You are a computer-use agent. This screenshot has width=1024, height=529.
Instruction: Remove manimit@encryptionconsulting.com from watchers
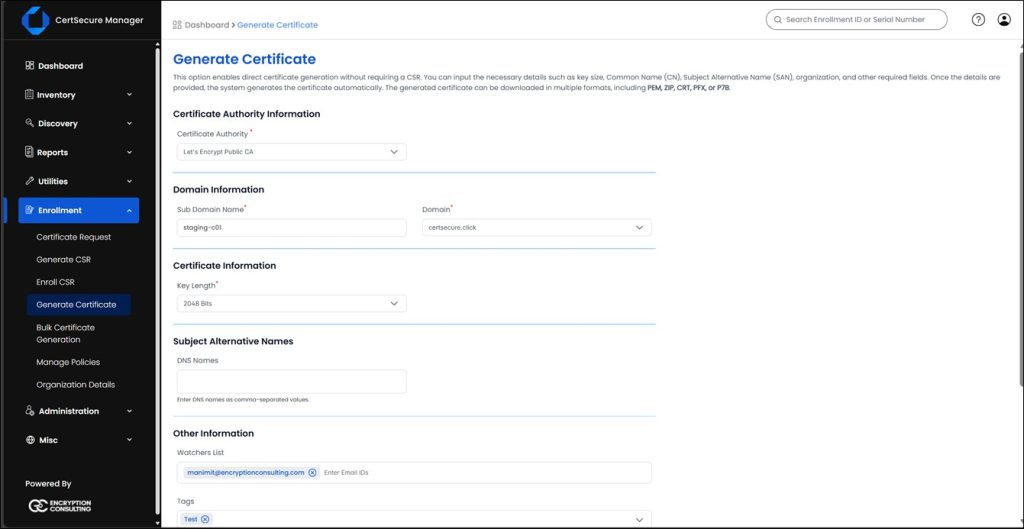pos(312,472)
